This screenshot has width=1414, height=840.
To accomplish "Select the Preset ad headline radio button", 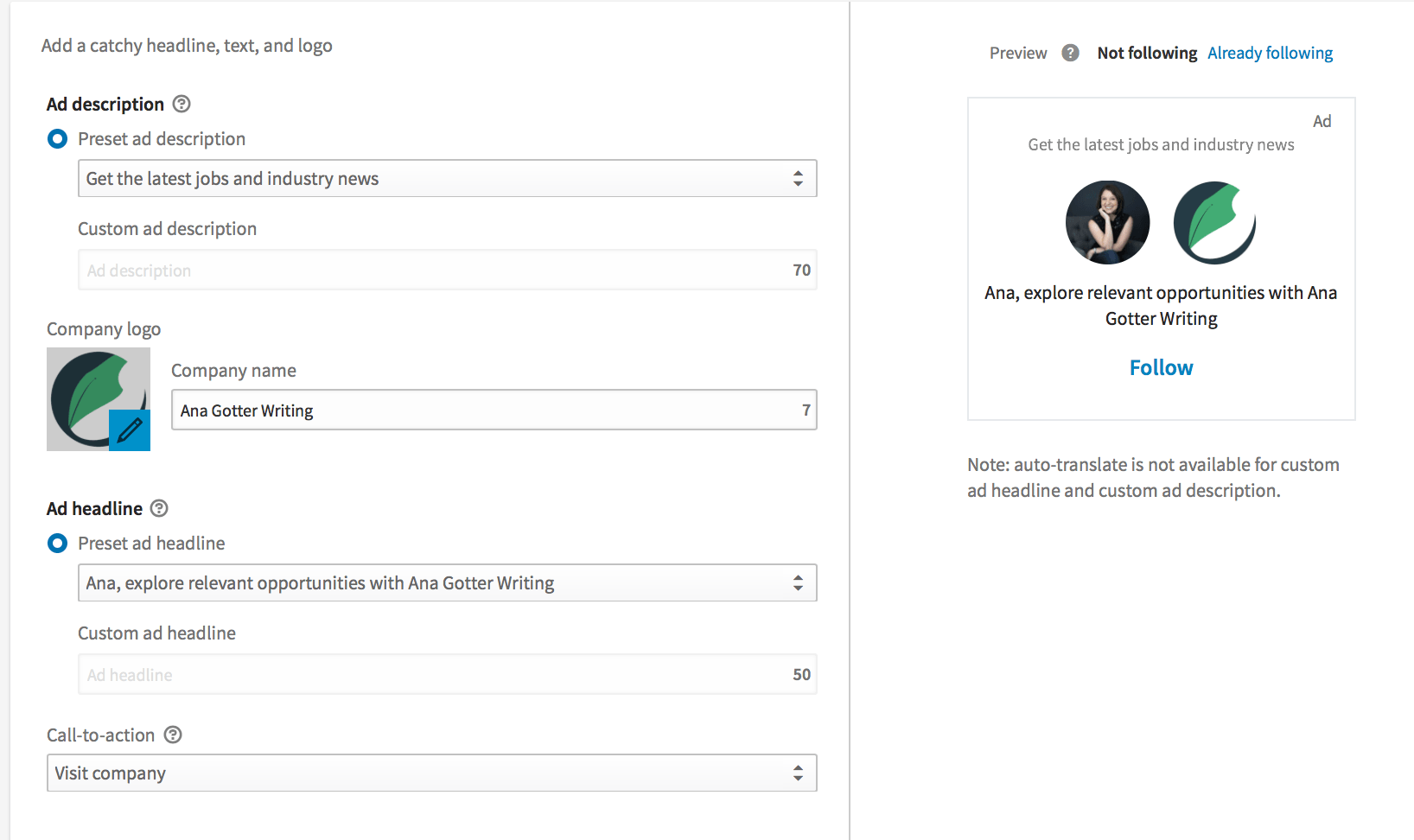I will point(57,544).
